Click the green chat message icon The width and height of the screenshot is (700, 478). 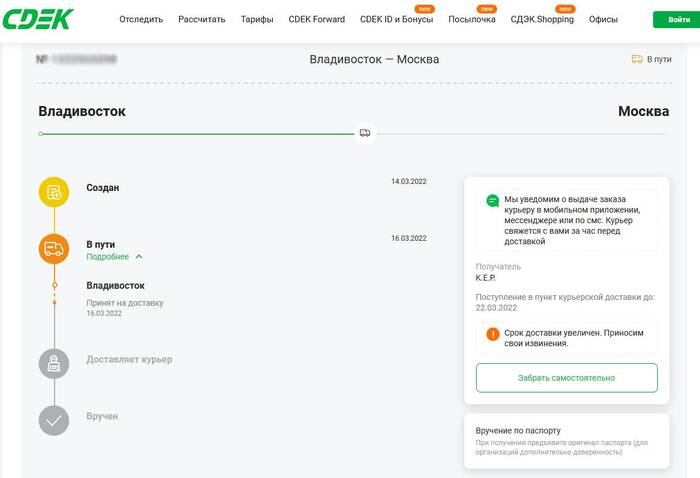(492, 200)
